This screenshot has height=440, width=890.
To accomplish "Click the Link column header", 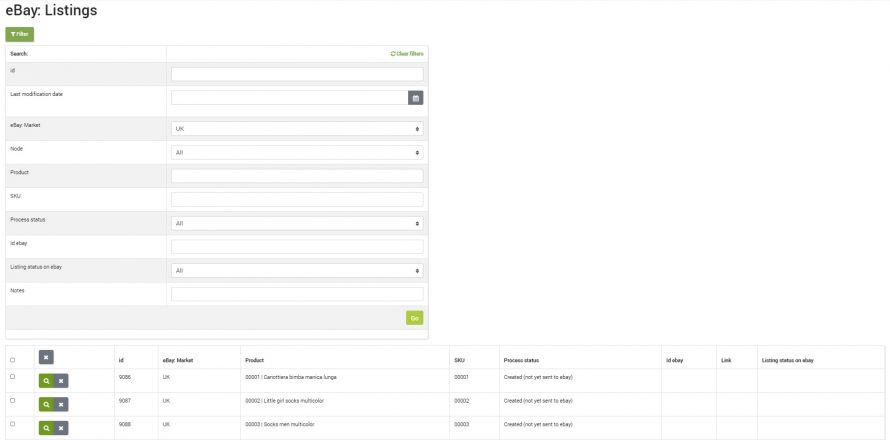I will (x=726, y=361).
